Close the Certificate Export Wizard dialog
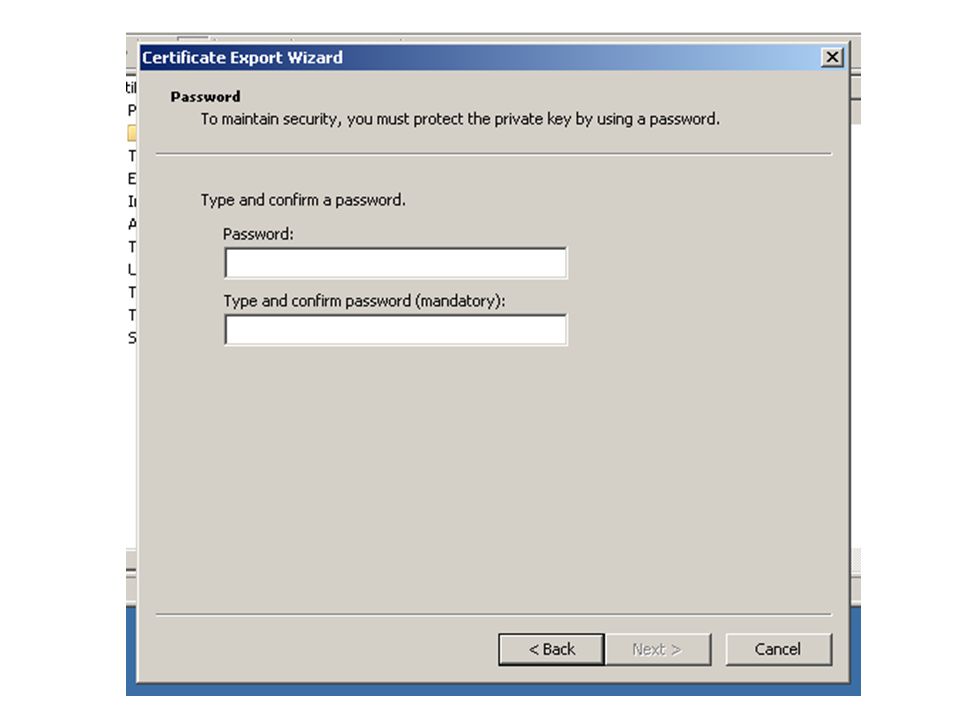This screenshot has width=960, height=720. [x=831, y=58]
